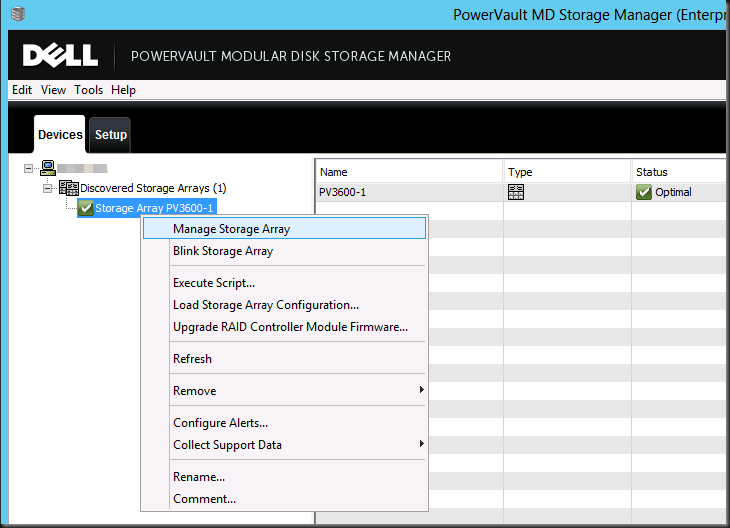Collapse the root management station node
This screenshot has height=528, width=730.
28,168
